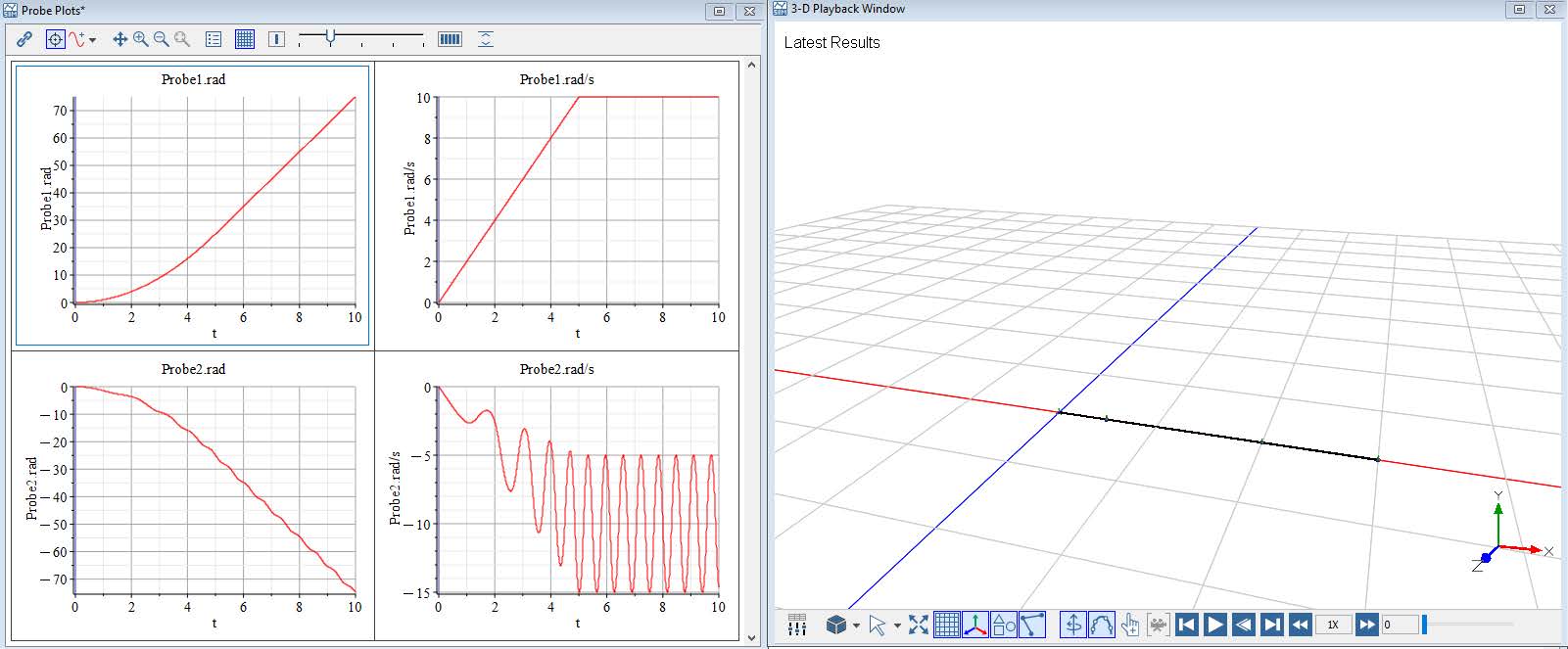Toggle plot gridlines in Probe Plots toolbar
Viewport: 1568px width, 649px height.
click(x=245, y=39)
